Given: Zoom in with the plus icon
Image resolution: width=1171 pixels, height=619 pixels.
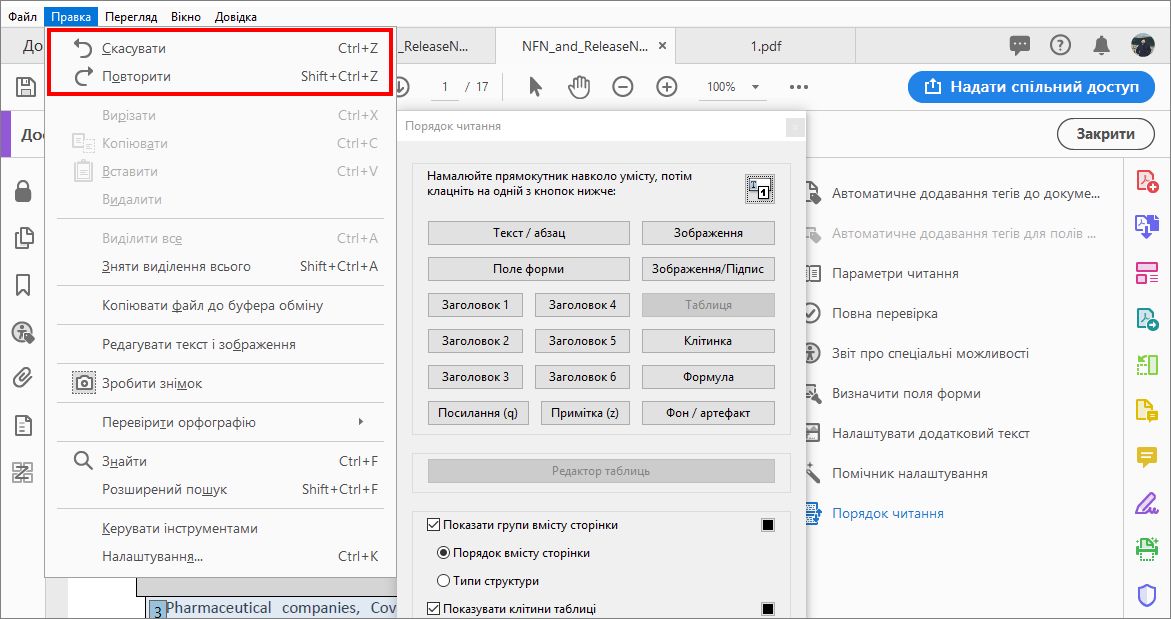Looking at the screenshot, I should pyautogui.click(x=666, y=87).
